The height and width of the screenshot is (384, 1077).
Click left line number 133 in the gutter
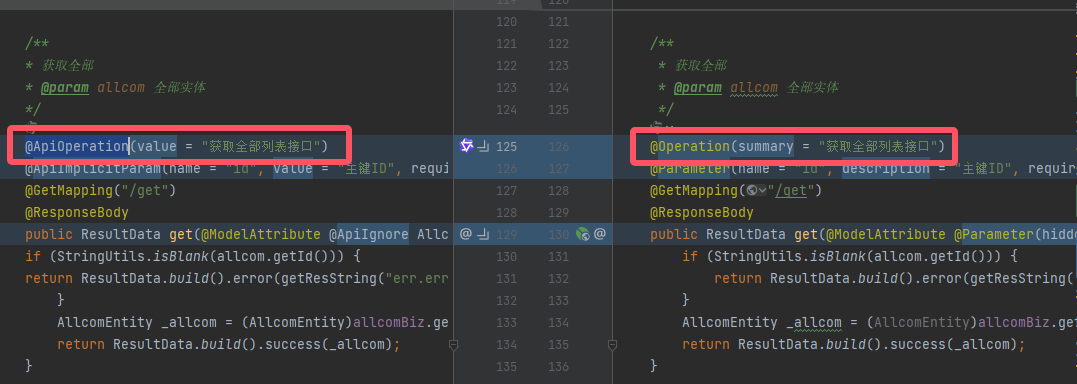(x=506, y=322)
